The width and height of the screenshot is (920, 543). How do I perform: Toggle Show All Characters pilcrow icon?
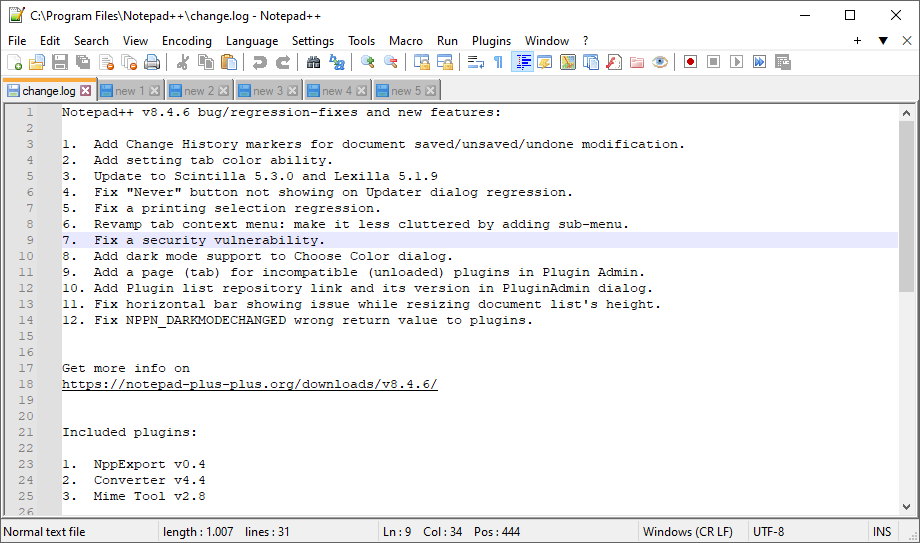pyautogui.click(x=499, y=62)
